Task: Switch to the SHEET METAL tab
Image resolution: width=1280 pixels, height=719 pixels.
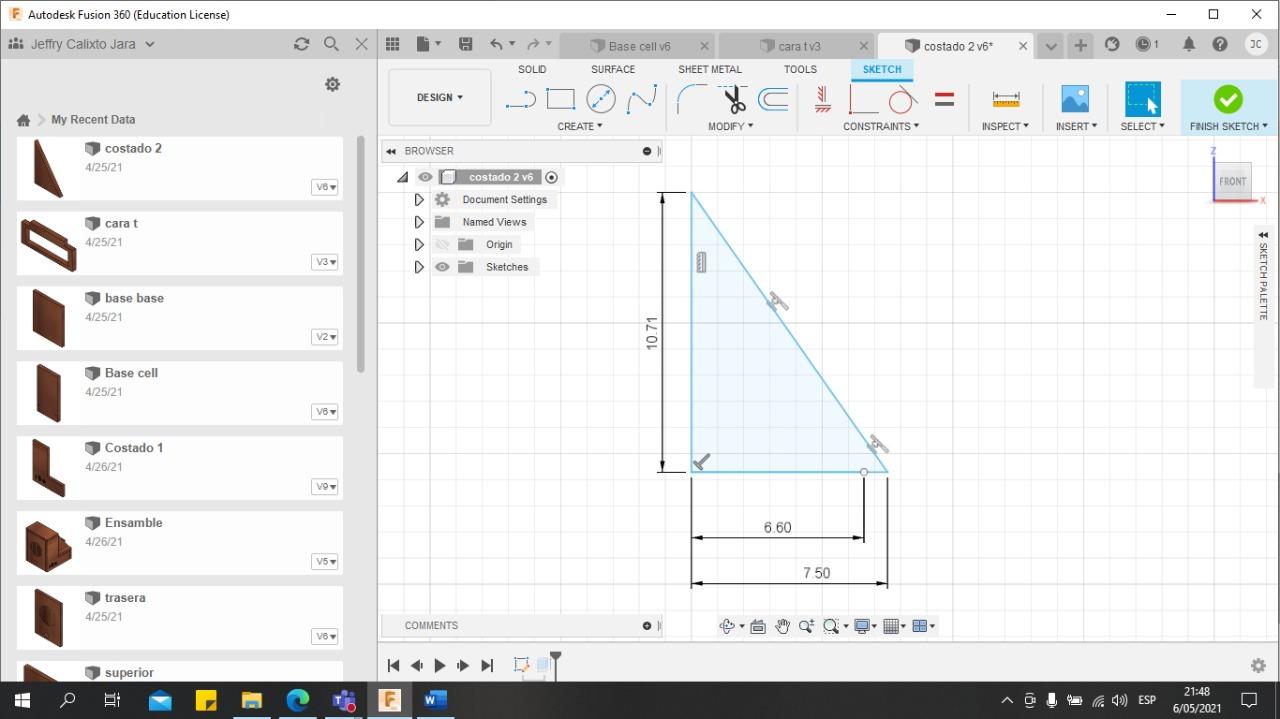Action: 710,69
